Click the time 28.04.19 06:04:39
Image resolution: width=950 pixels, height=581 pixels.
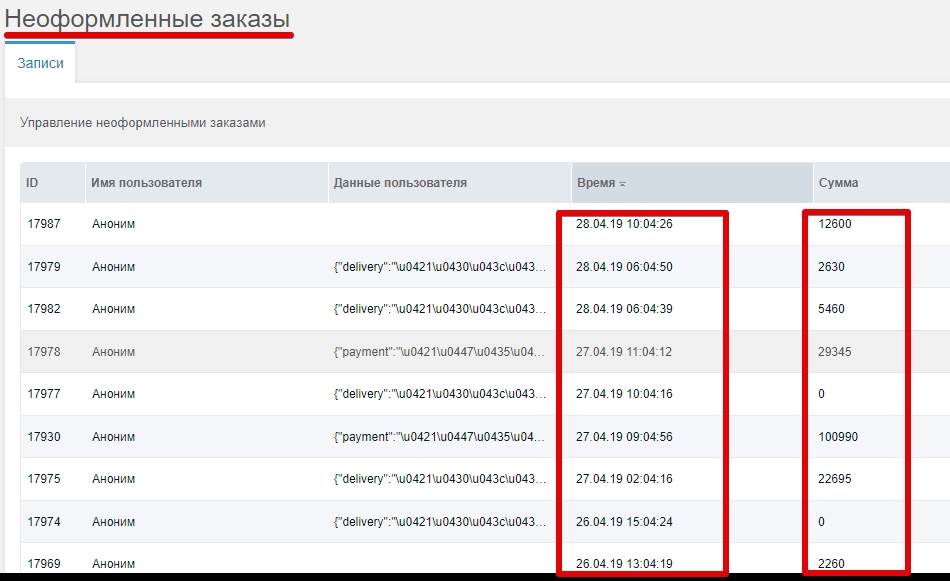624,308
